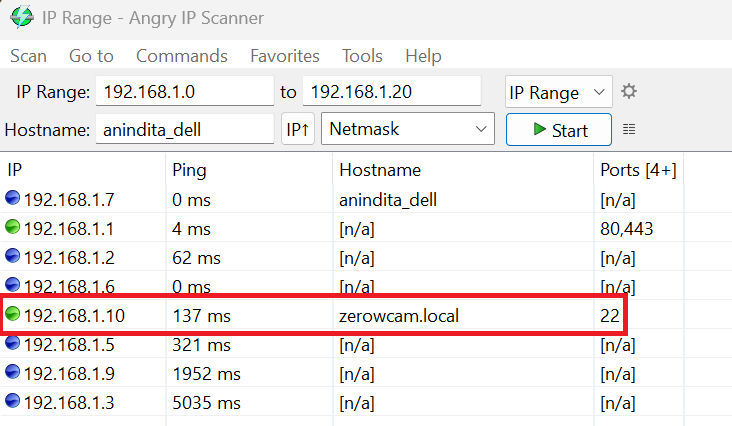The width and height of the screenshot is (732, 426).
Task: Click the Angry IP Scanner app logo
Action: [21, 17]
